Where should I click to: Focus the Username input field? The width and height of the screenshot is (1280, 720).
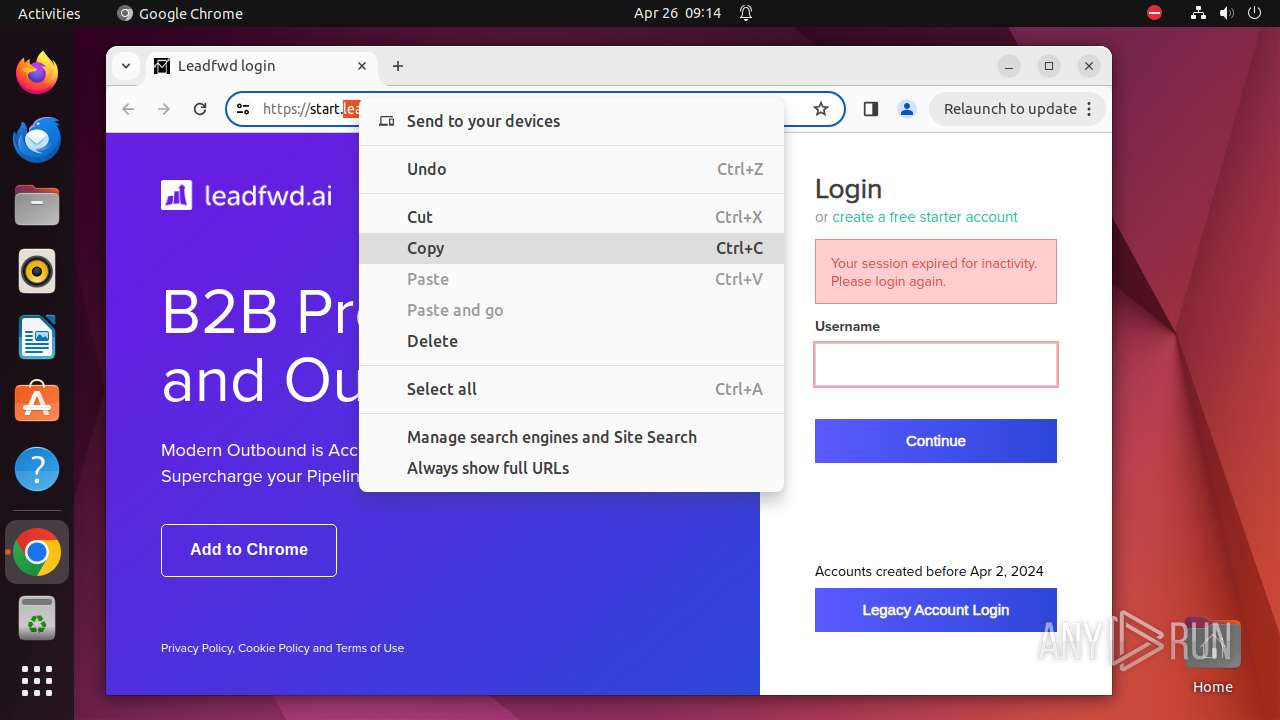(936, 364)
